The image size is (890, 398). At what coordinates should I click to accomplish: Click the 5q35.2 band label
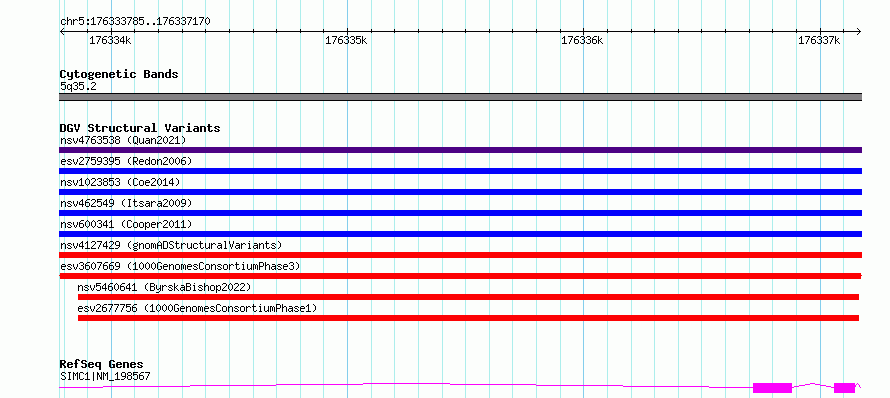(x=78, y=87)
